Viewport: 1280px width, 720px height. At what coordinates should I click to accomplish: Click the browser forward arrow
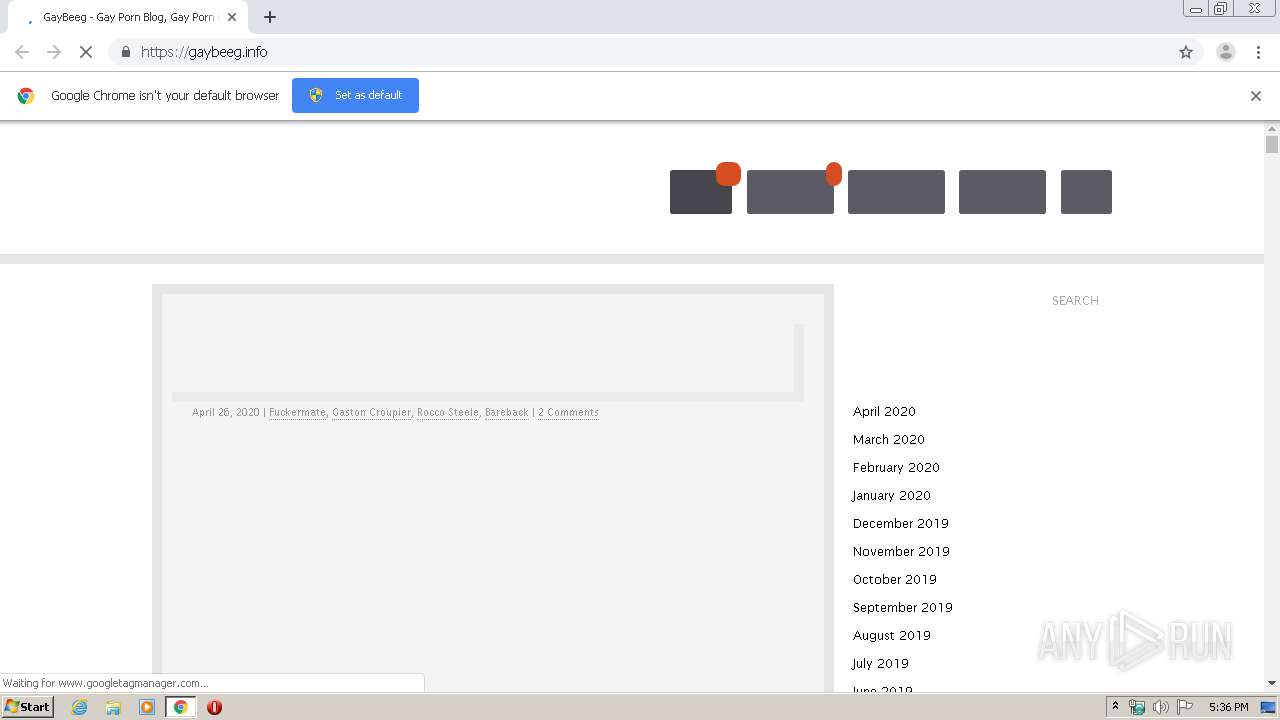point(54,52)
